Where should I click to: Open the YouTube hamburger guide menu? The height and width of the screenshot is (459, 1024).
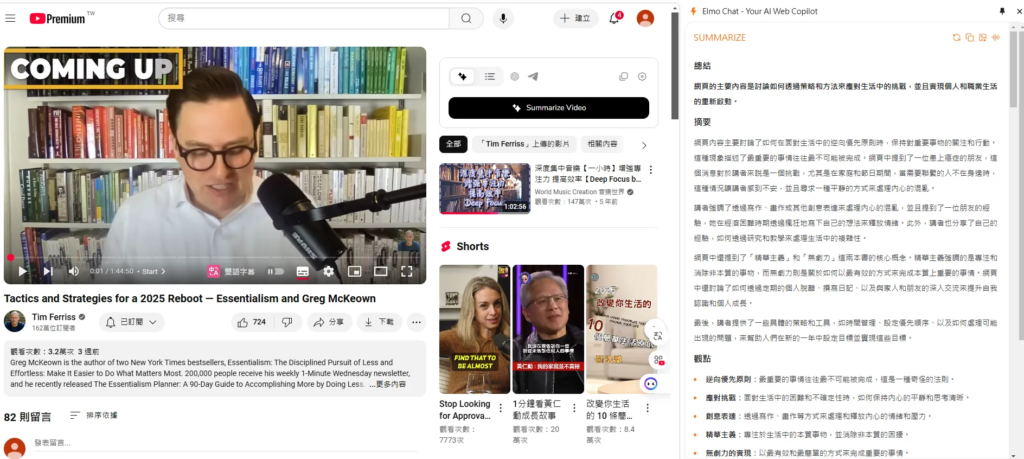(10, 18)
